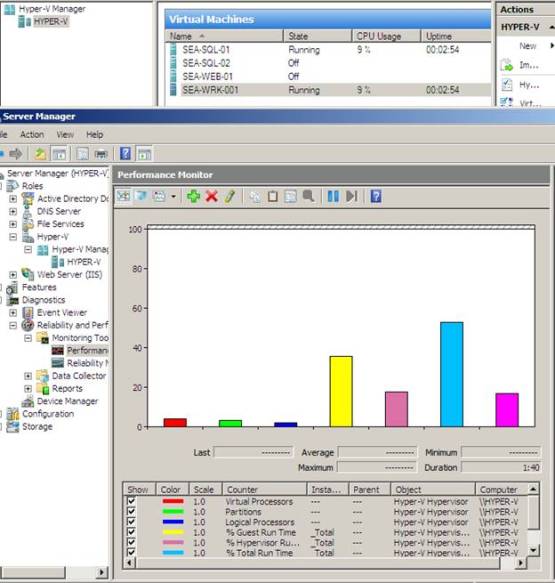555x583 pixels.
Task: Click View Current Activity icon
Action: (123, 196)
